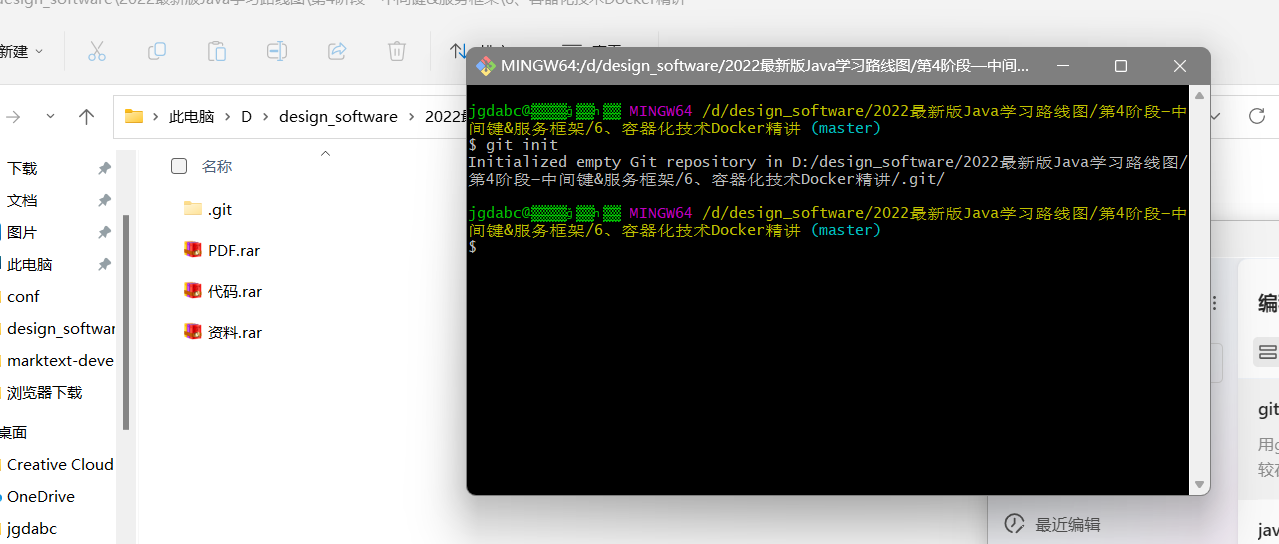Click the 资料.rar archive icon
This screenshot has width=1279, height=544.
coord(193,332)
